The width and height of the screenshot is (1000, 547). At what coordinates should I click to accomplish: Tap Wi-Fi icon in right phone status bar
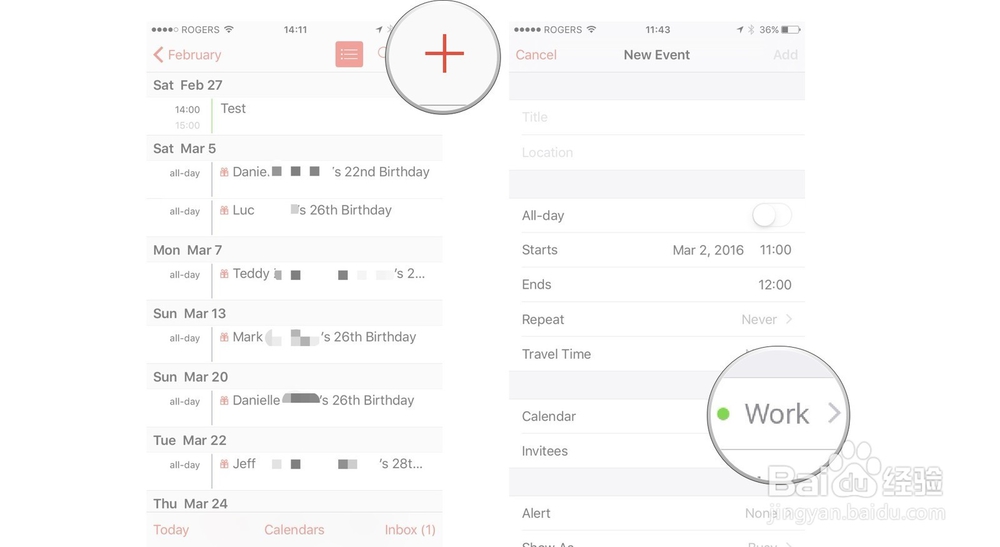[x=591, y=29]
